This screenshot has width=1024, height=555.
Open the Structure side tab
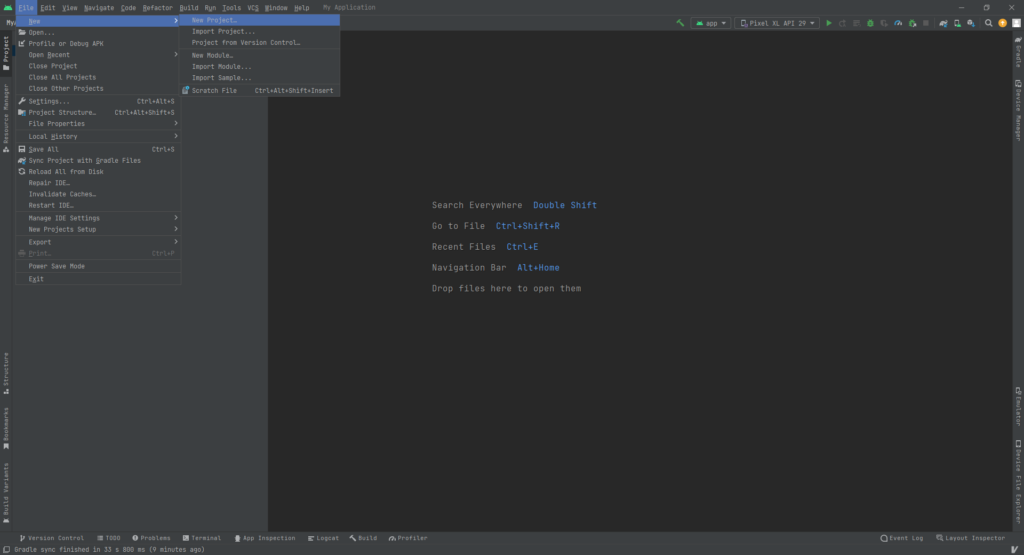[x=6, y=373]
